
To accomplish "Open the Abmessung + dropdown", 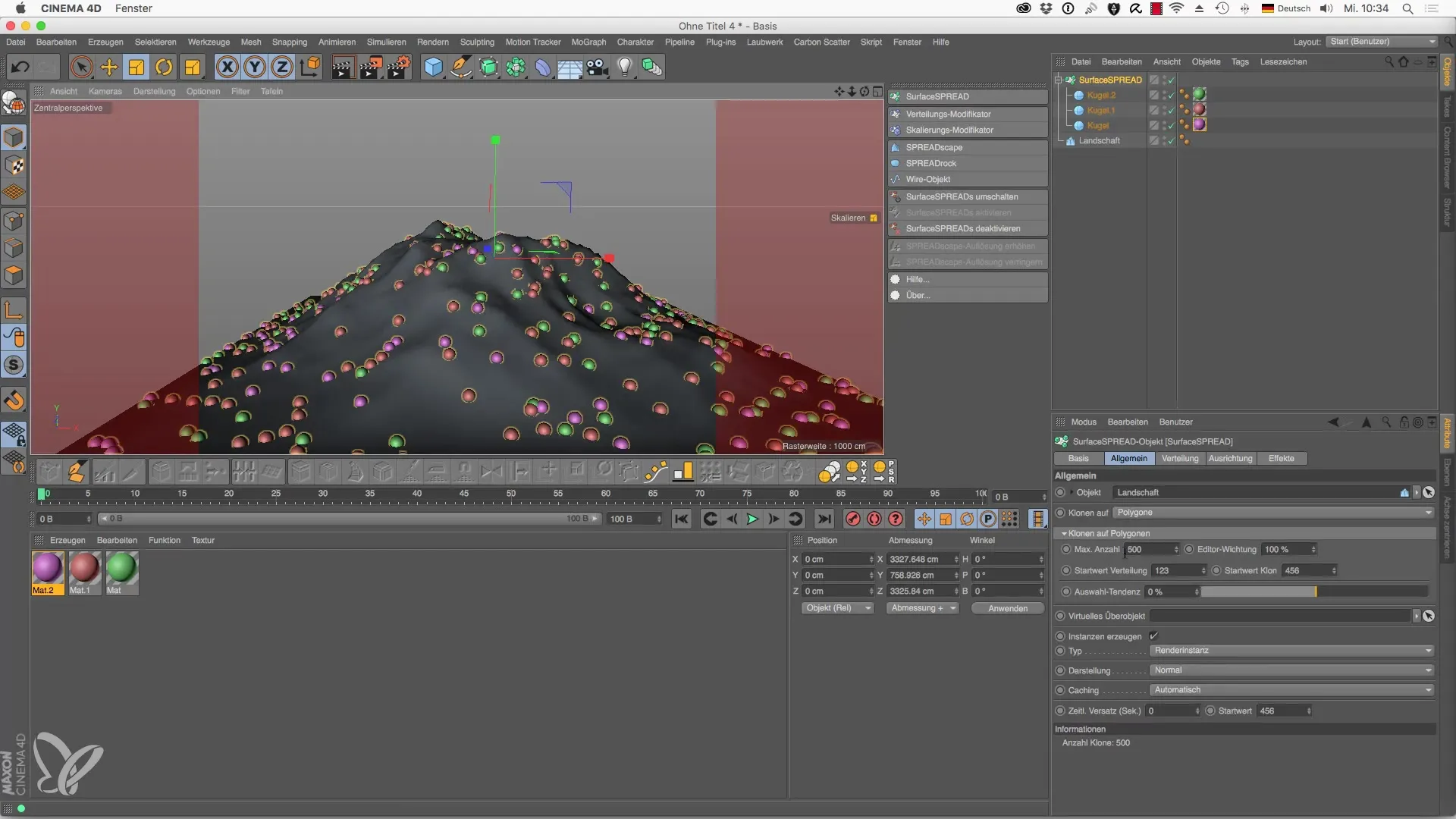I will click(923, 608).
